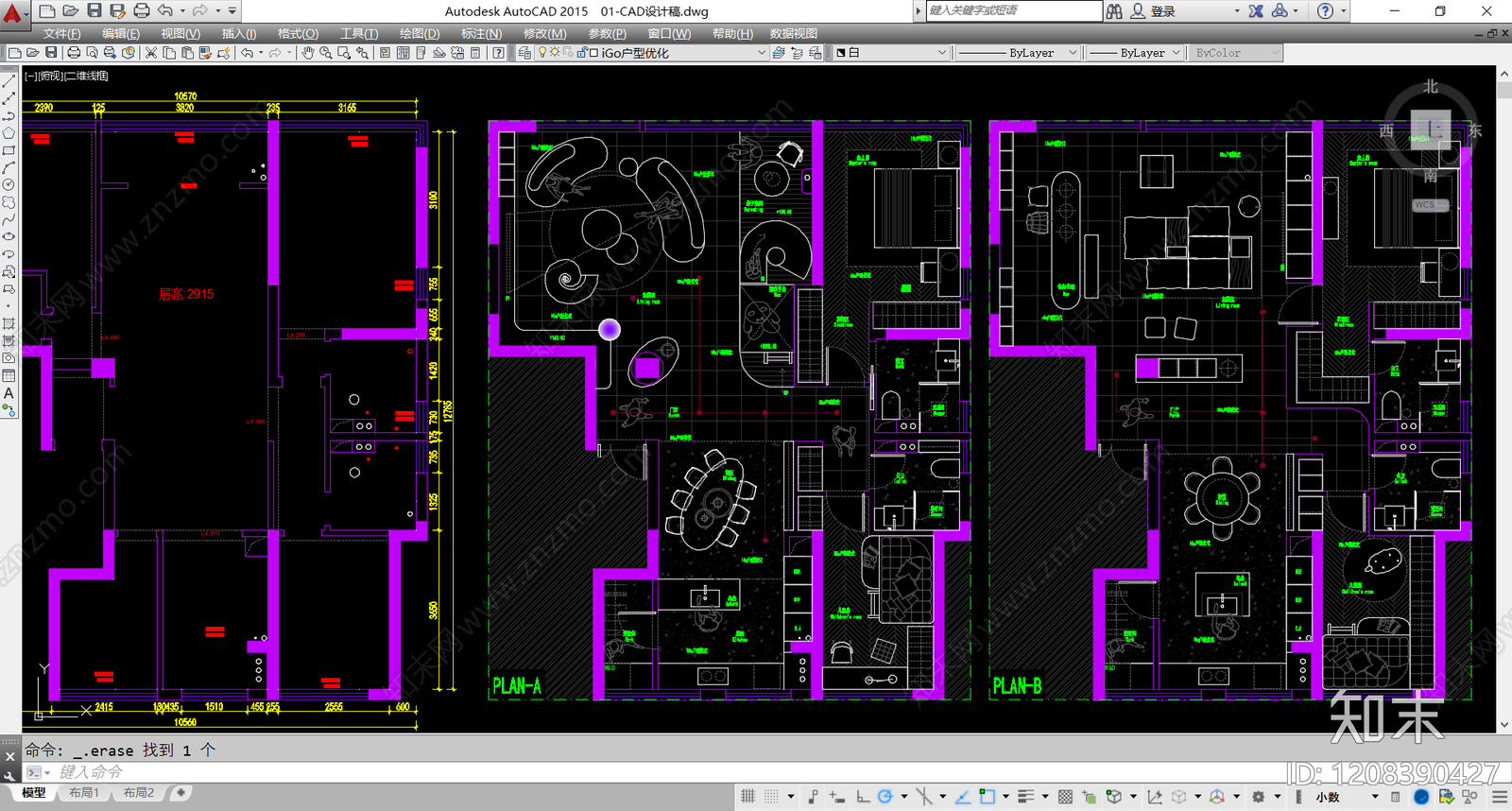Open the 绘图(D) menu
Viewport: 1512px width, 811px height.
tap(420, 33)
